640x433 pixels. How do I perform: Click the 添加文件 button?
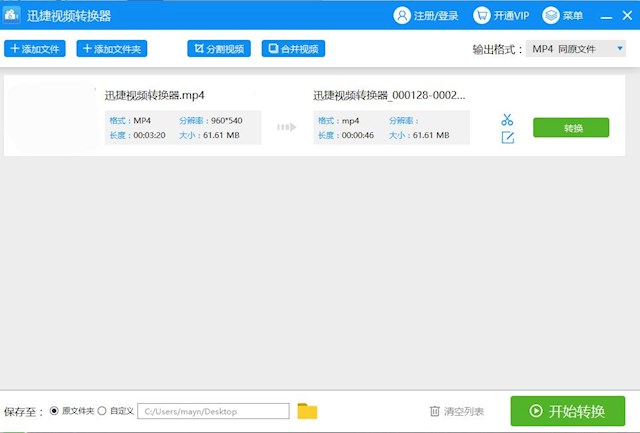[35, 49]
